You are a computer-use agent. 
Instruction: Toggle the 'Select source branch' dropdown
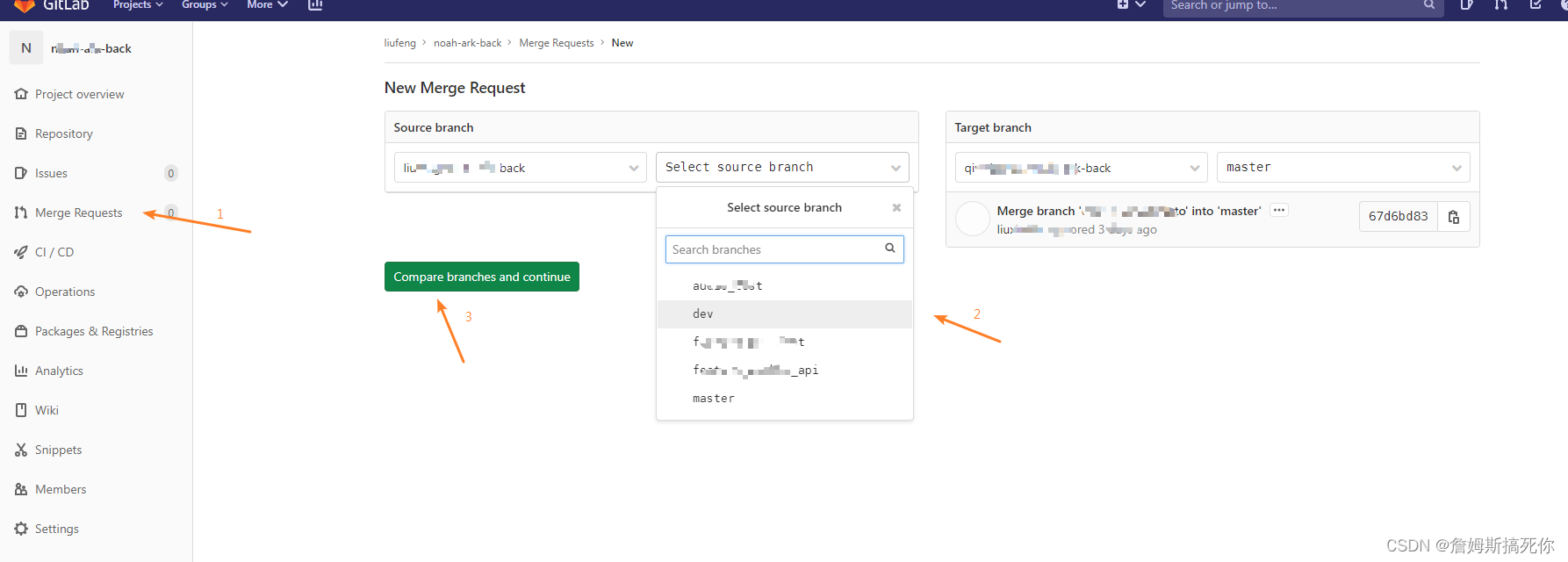coord(782,167)
